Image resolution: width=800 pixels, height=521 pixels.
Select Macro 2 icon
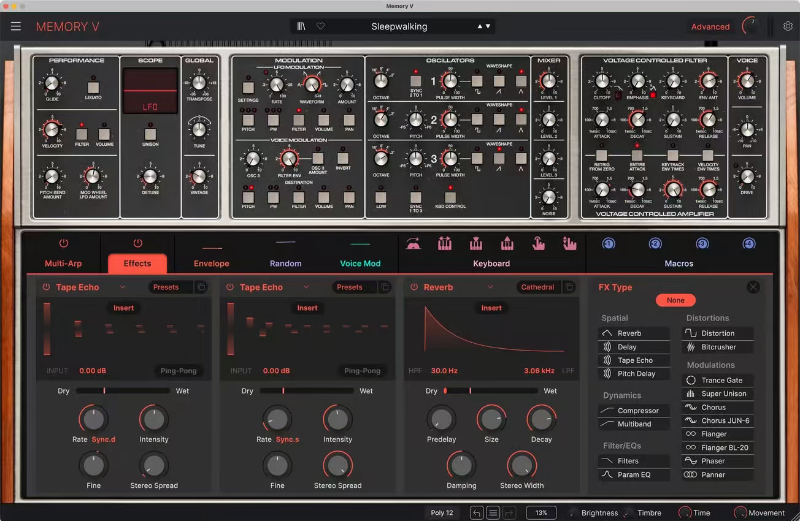pos(655,244)
